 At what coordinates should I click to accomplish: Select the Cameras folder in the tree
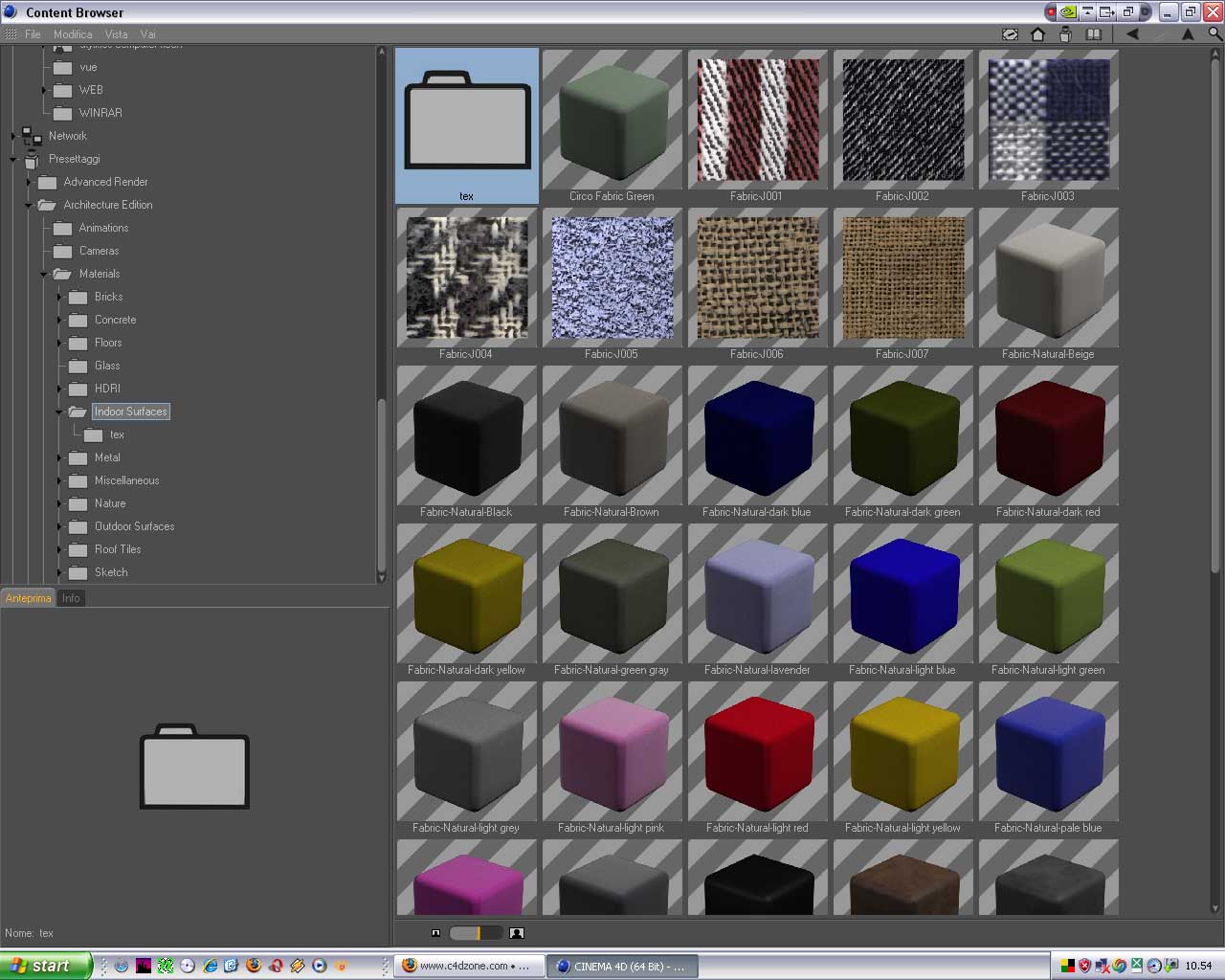[99, 251]
